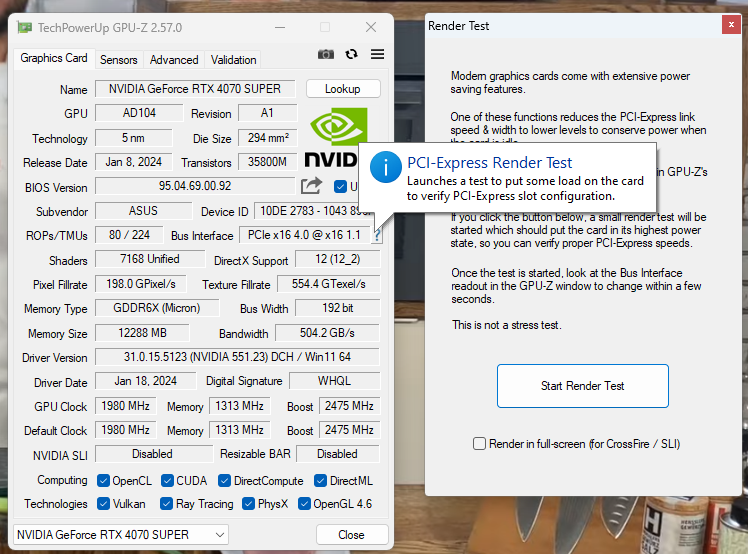Image resolution: width=748 pixels, height=554 pixels.
Task: Click the Bandwidth value 504.2 GB/s
Action: tap(327, 333)
